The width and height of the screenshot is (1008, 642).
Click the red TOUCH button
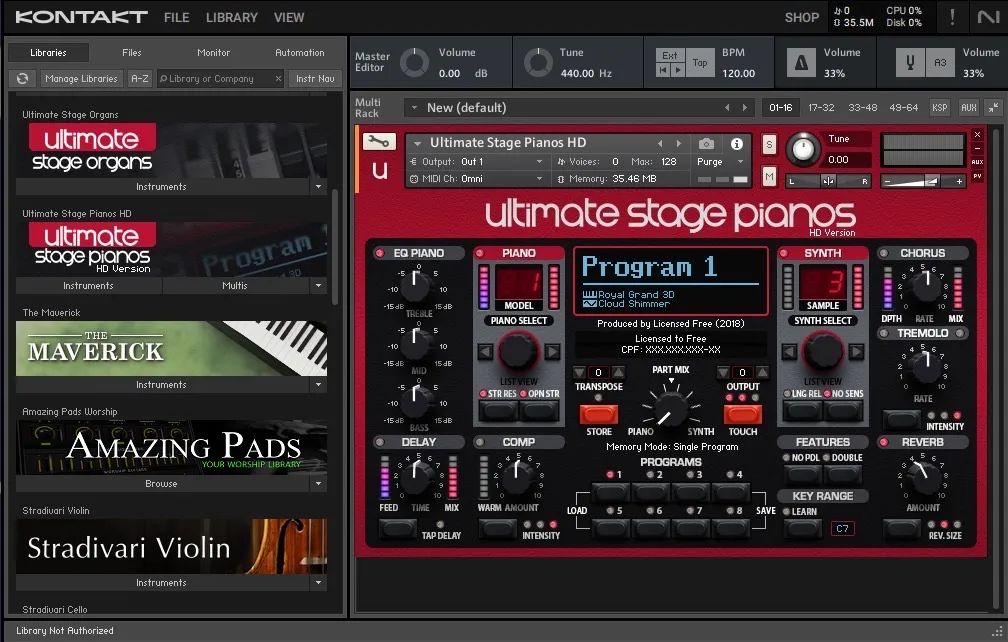[x=742, y=414]
